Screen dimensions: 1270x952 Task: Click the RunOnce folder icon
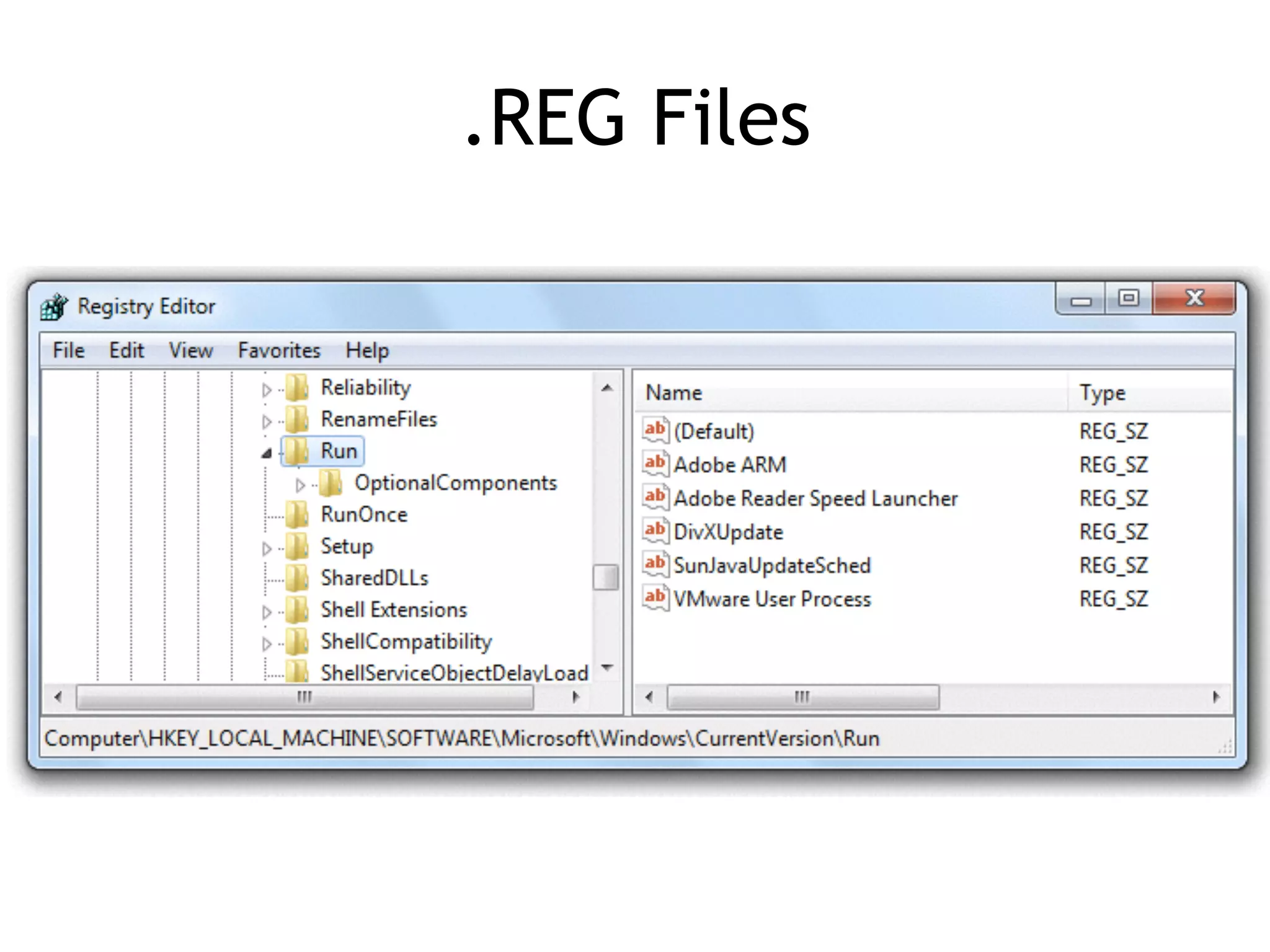point(298,514)
